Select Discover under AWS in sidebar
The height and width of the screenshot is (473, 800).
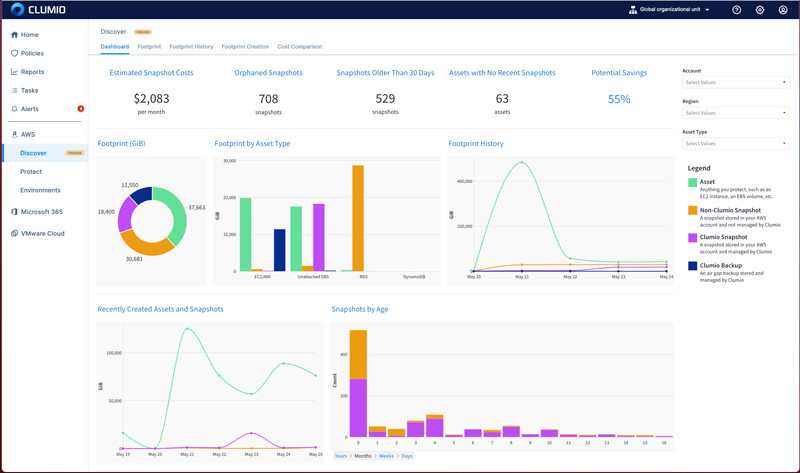(x=33, y=153)
